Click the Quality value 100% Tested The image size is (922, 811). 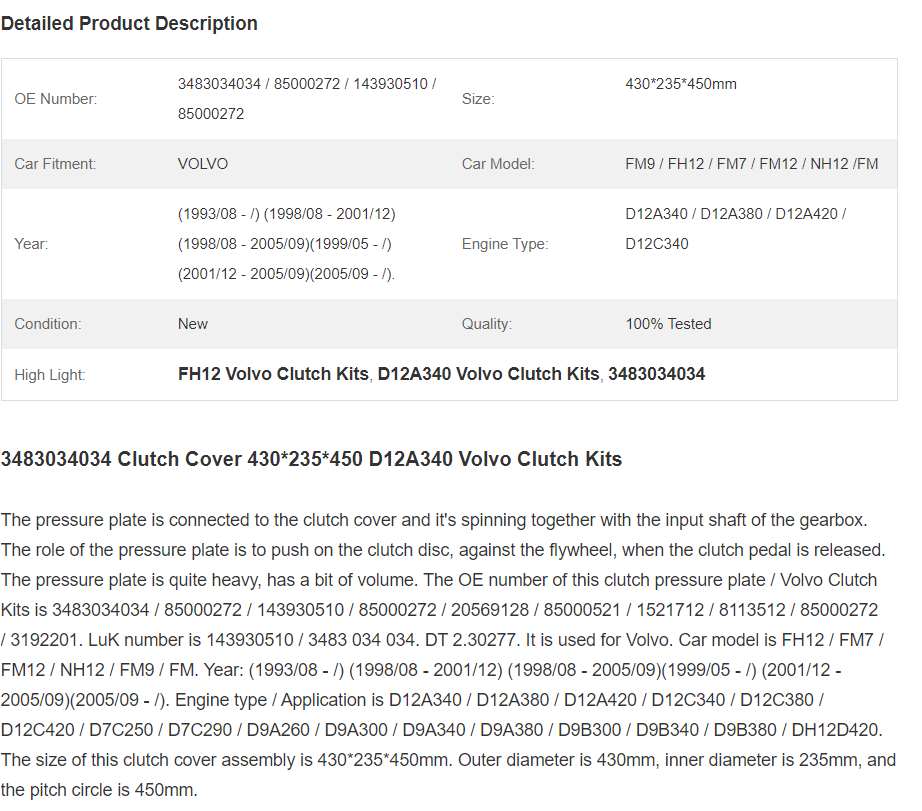pyautogui.click(x=669, y=324)
